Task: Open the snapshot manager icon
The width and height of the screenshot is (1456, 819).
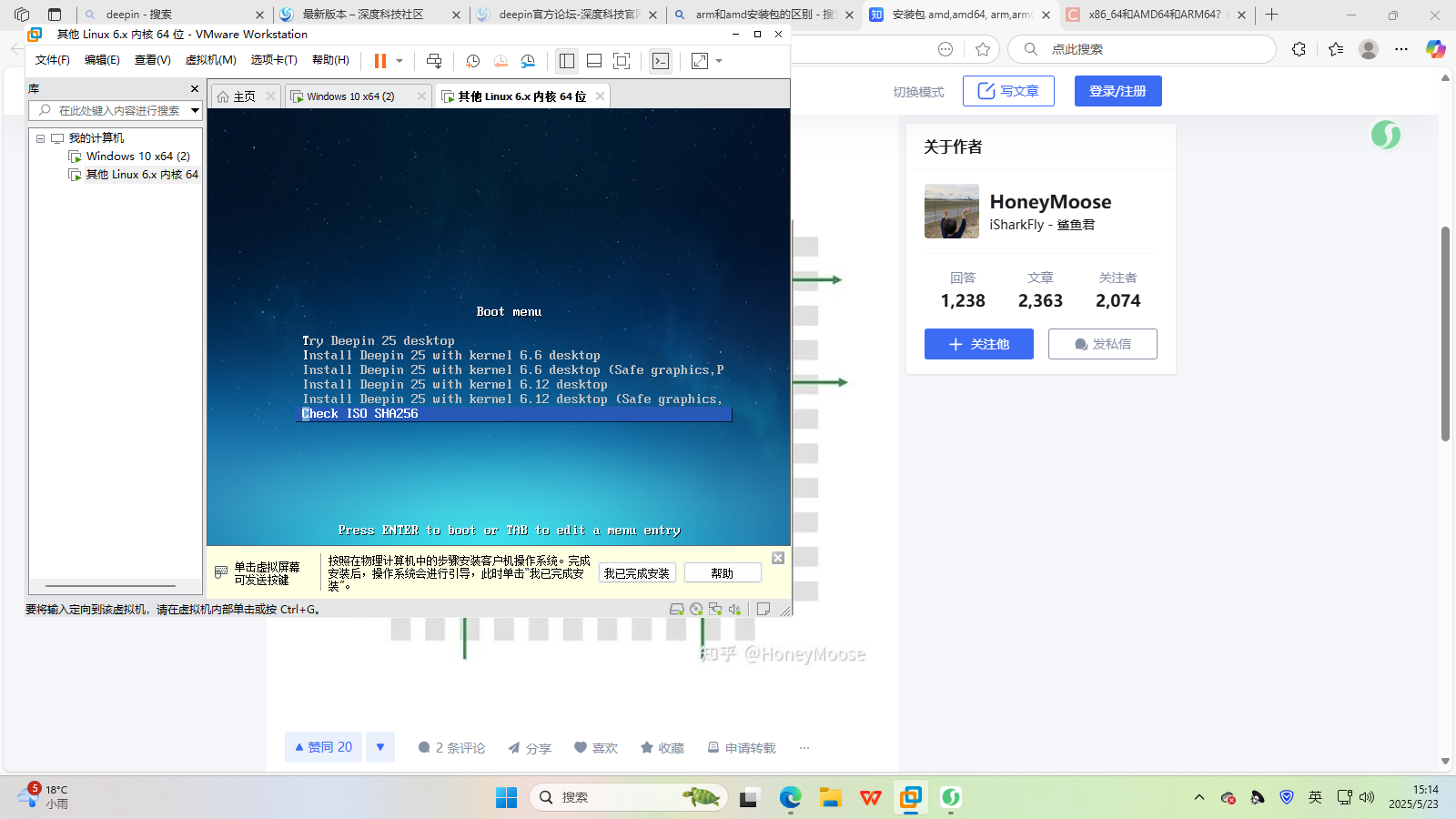Action: pyautogui.click(x=528, y=61)
